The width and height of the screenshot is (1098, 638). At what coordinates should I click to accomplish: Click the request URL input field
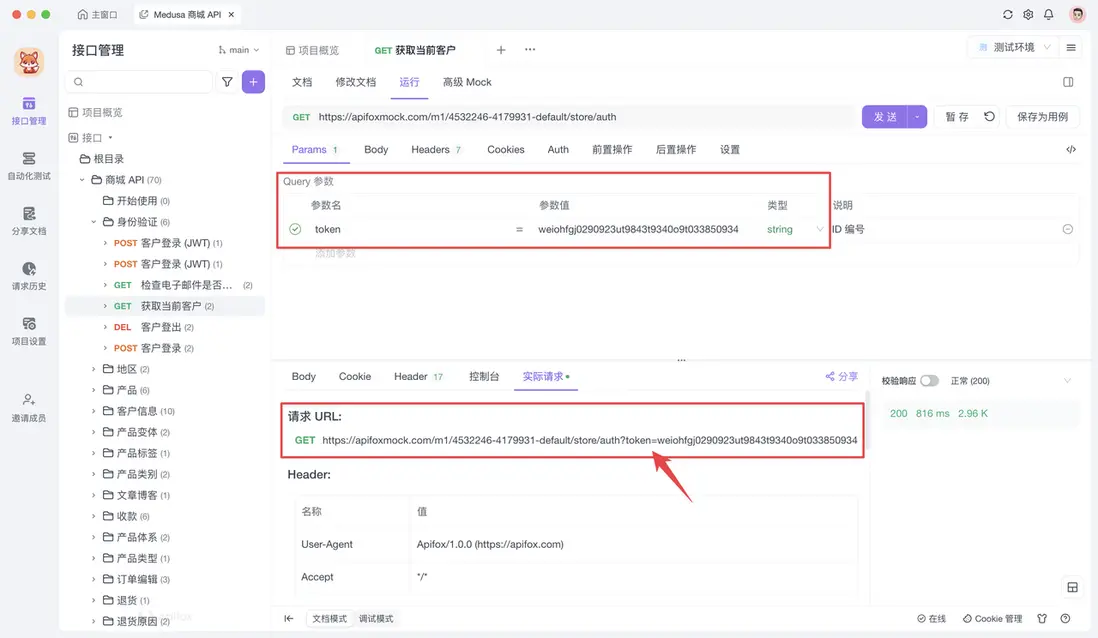600,116
